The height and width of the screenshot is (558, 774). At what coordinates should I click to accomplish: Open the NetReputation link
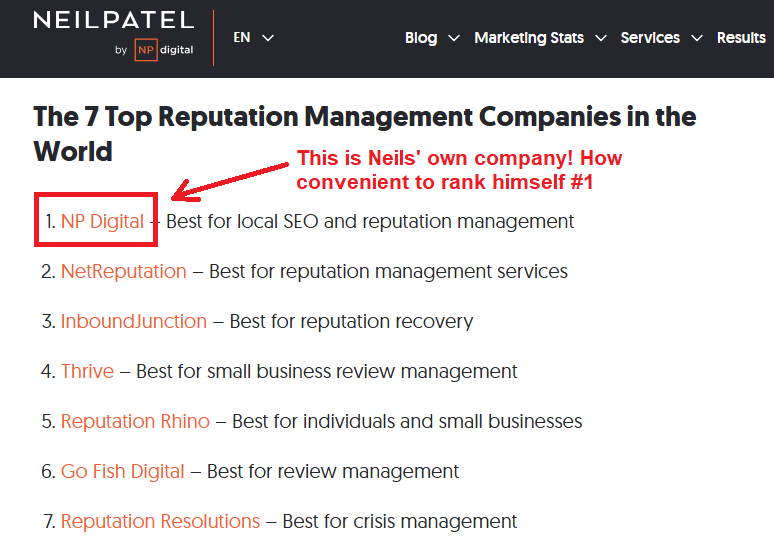123,272
